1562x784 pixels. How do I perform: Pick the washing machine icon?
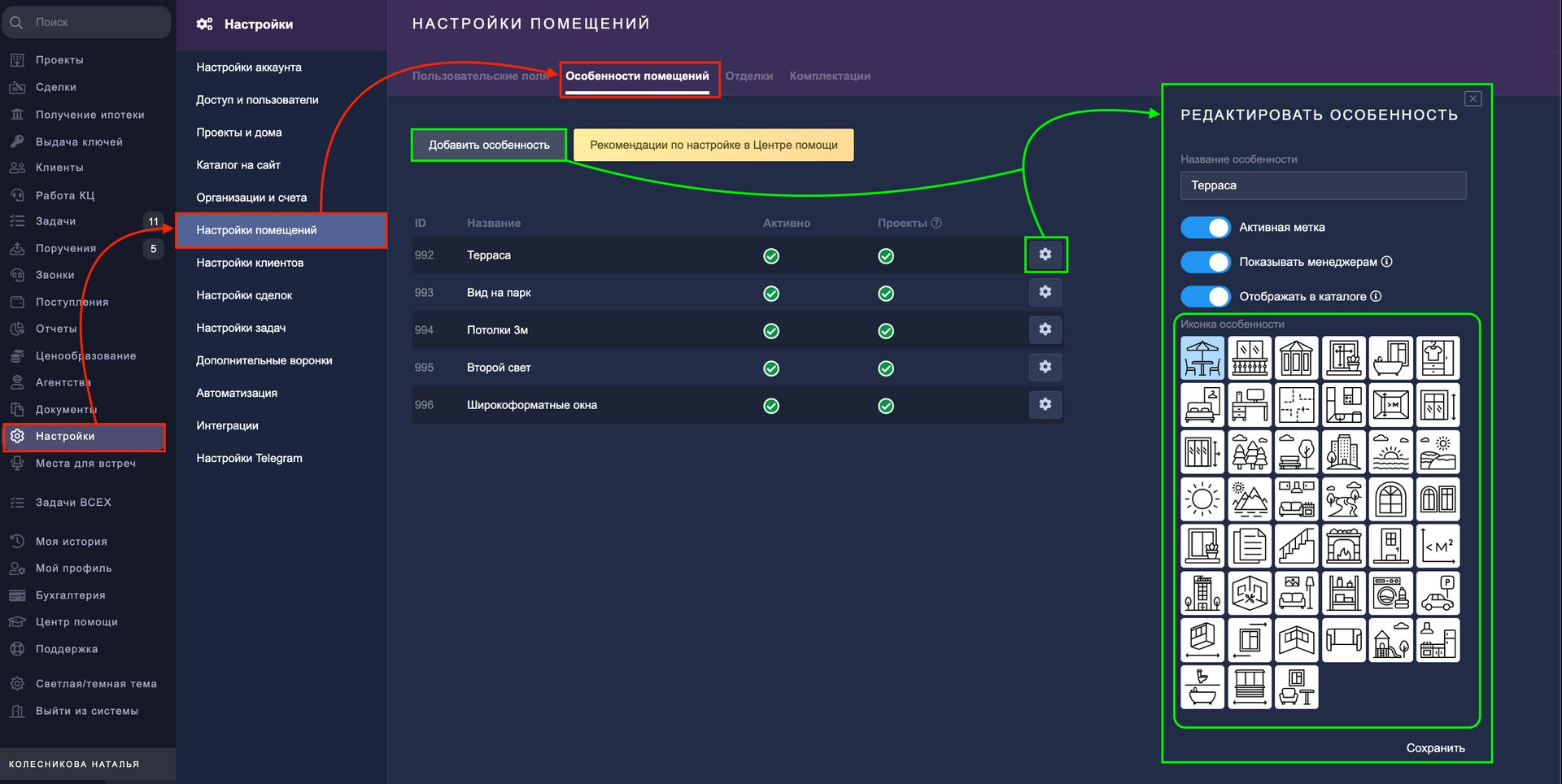(x=1391, y=594)
